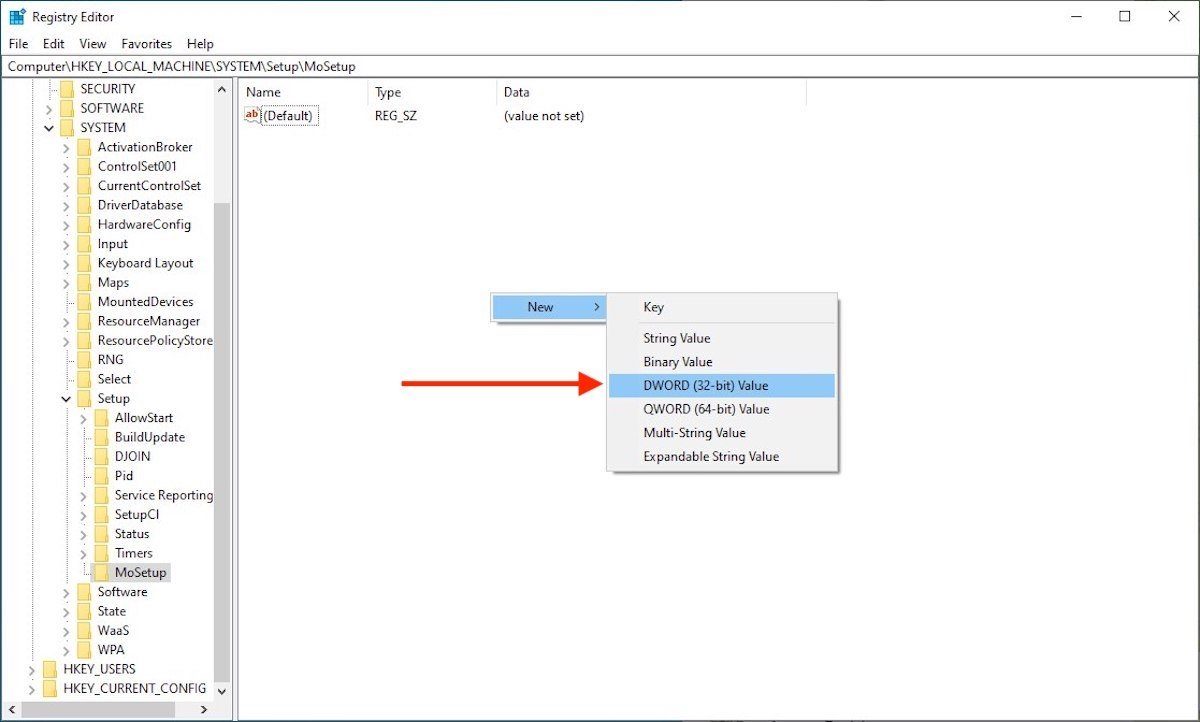Click the "(value not set)" data cell
This screenshot has width=1200, height=722.
(544, 116)
